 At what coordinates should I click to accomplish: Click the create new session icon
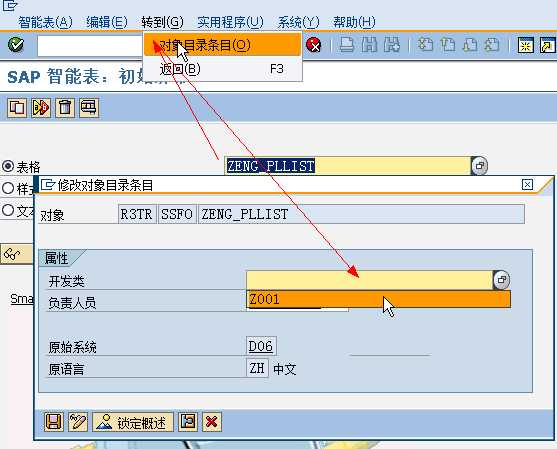(x=525, y=45)
